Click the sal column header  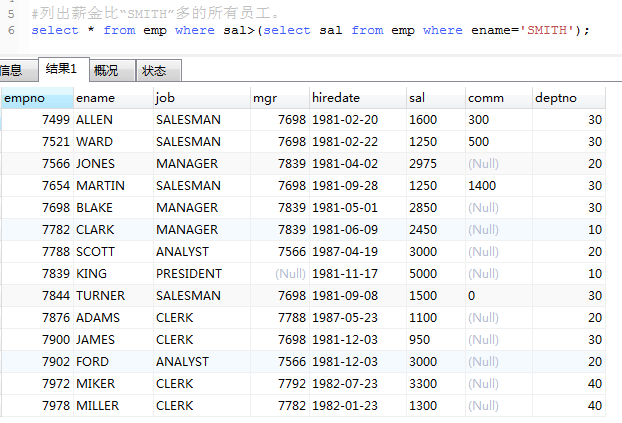(x=436, y=98)
